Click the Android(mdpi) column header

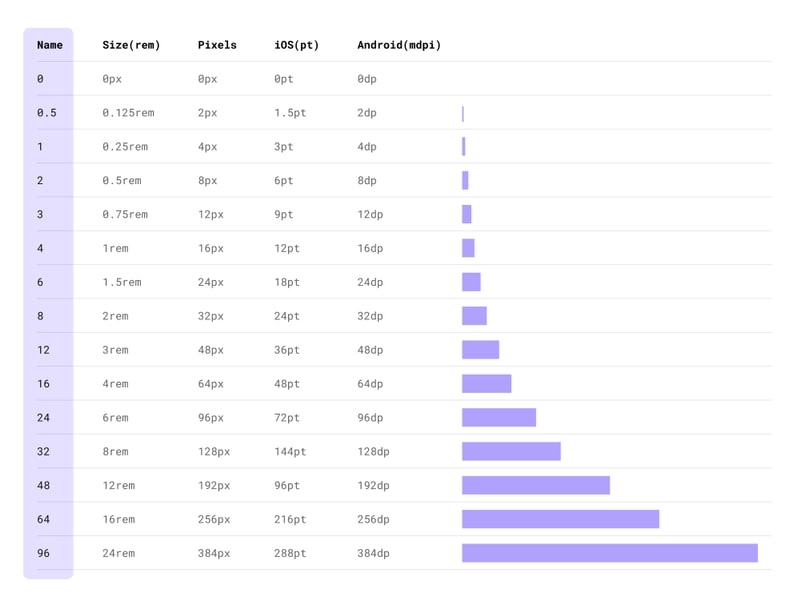(x=399, y=45)
